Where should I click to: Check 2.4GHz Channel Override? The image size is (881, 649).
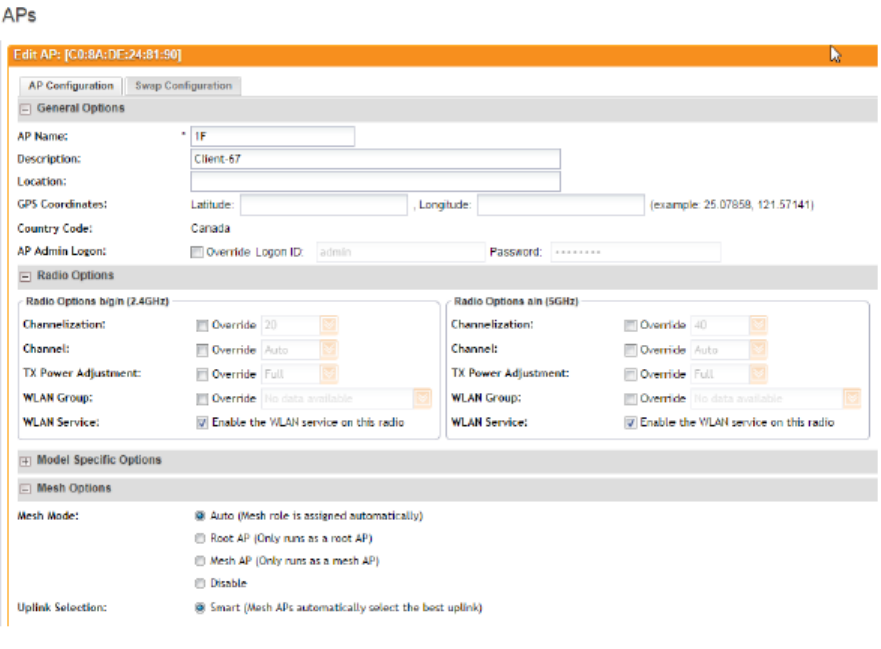202,350
